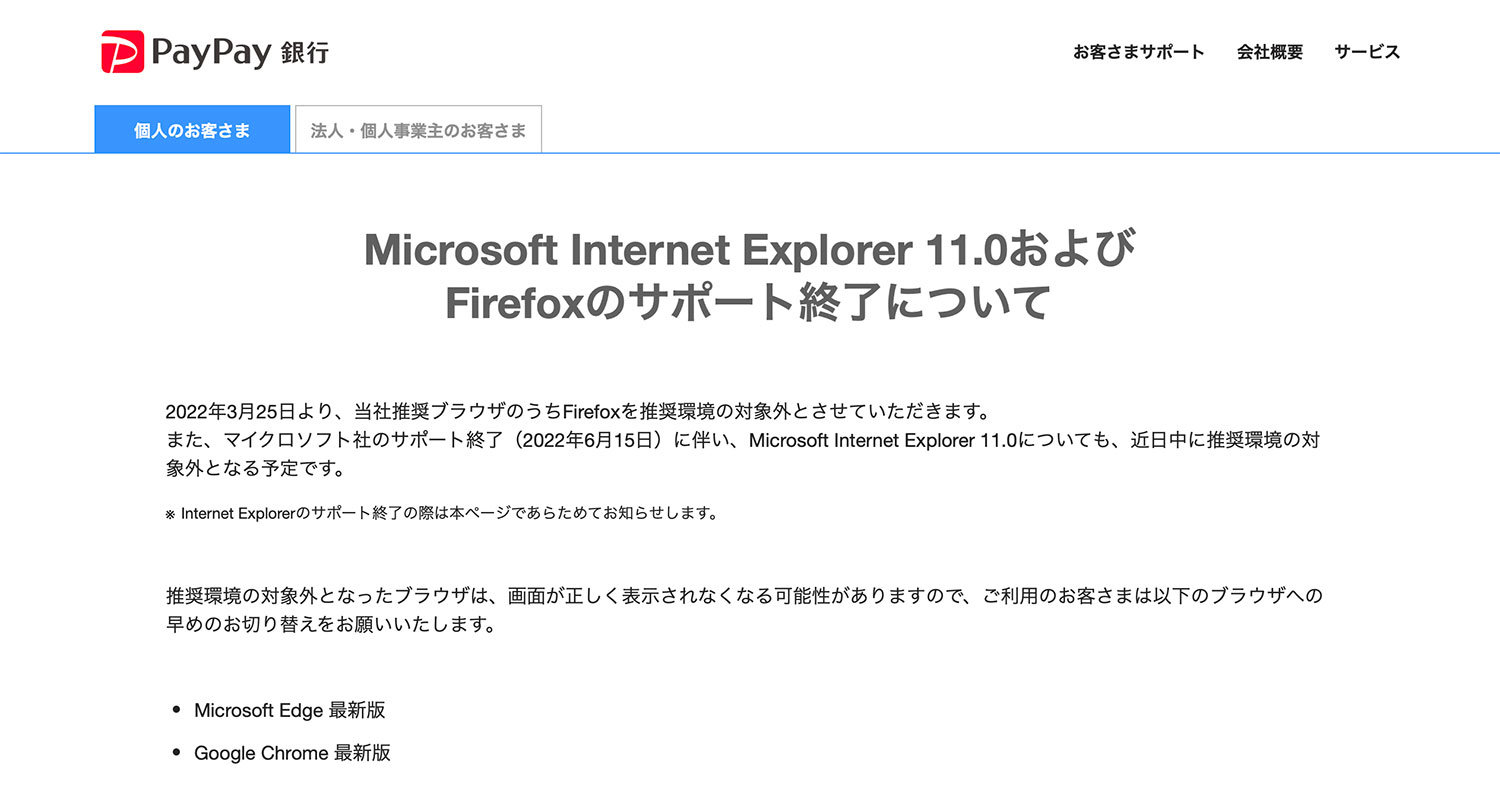1500x800 pixels.
Task: Click the line 早めのお切り替えをお願いいたします
Action: 330,626
